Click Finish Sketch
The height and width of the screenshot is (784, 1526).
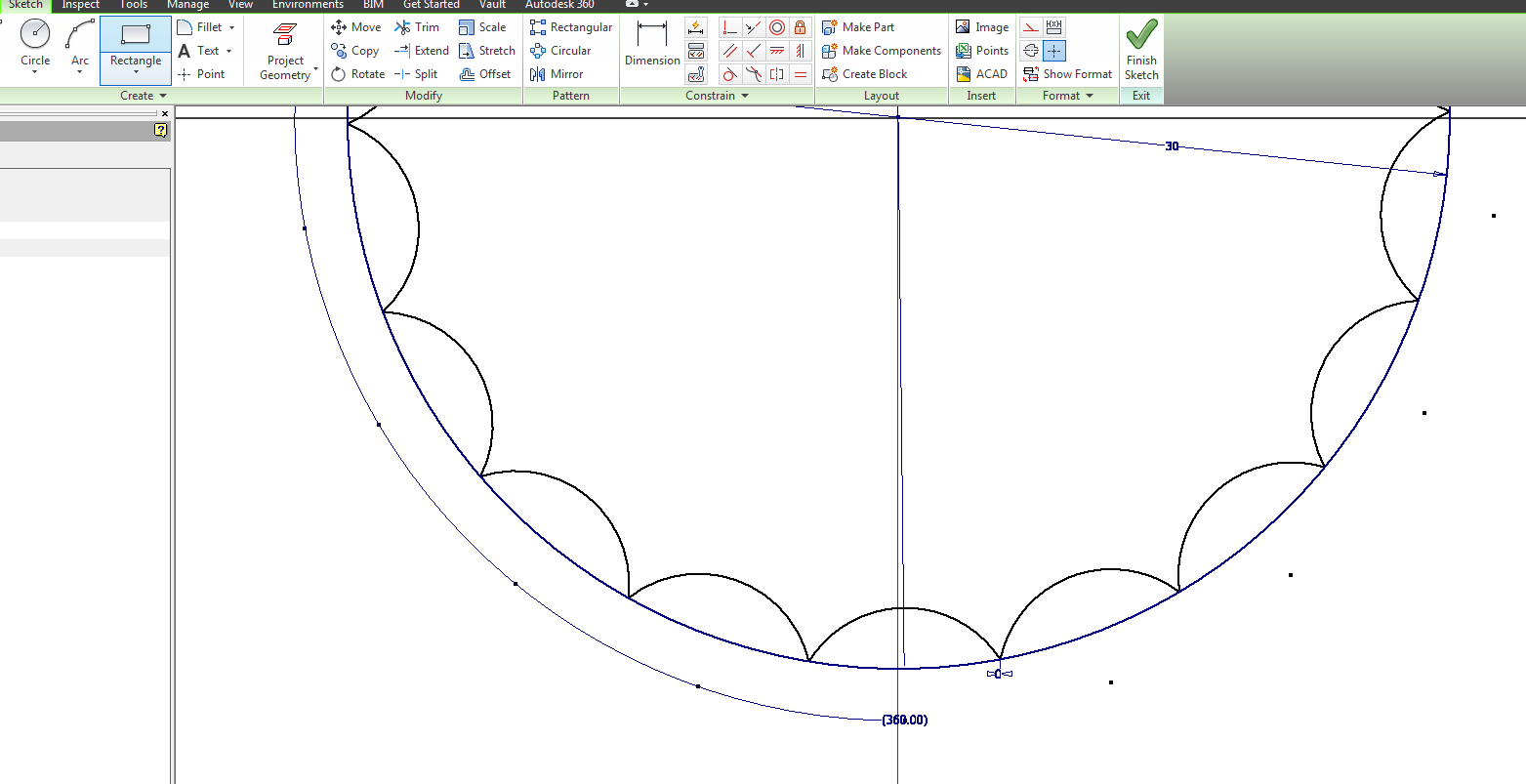1141,51
